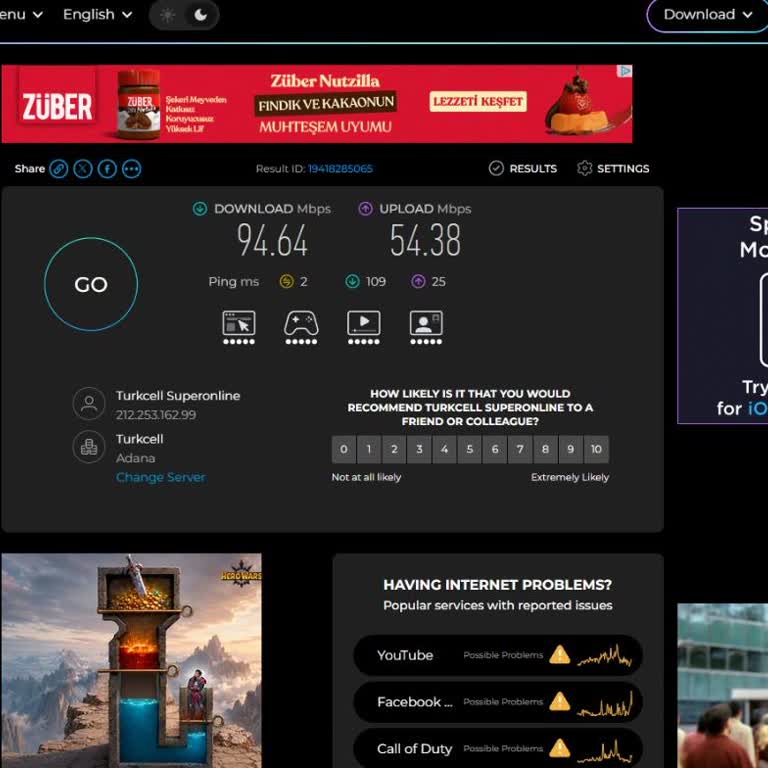Select rating 1 on recommendation scale
Image resolution: width=768 pixels, height=768 pixels.
pyautogui.click(x=369, y=449)
